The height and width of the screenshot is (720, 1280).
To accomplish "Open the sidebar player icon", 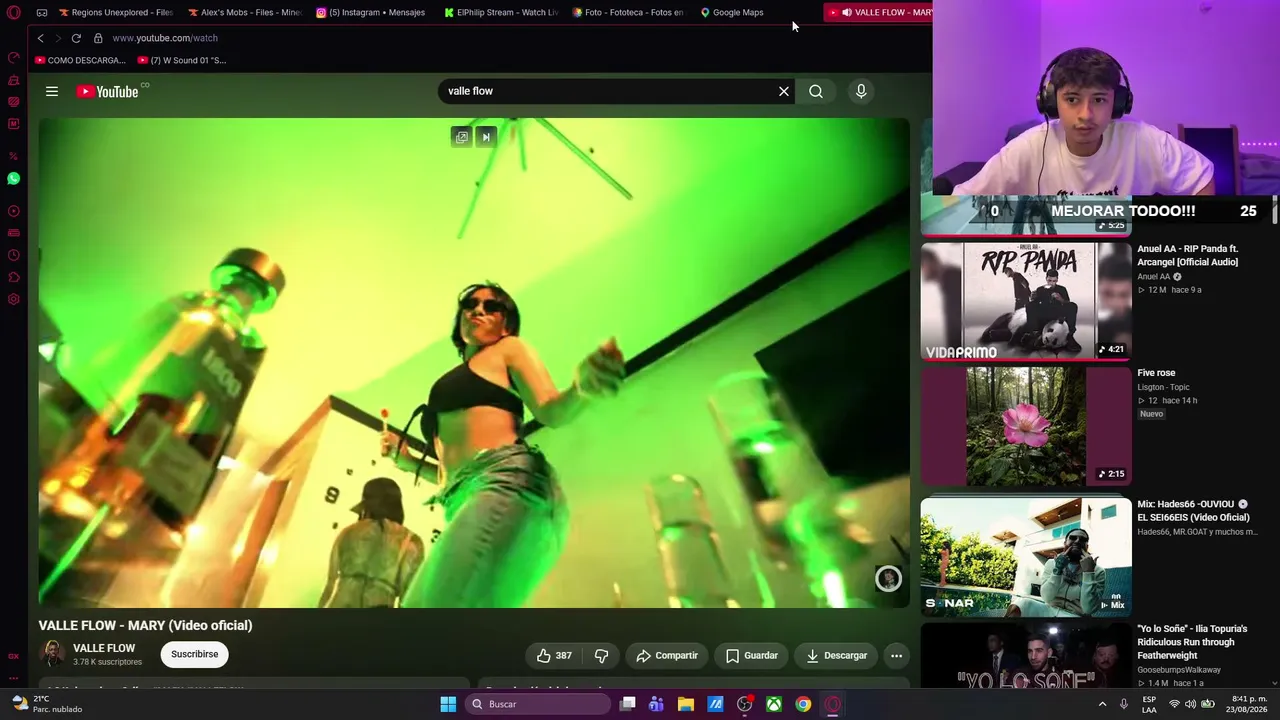I will [x=13, y=211].
